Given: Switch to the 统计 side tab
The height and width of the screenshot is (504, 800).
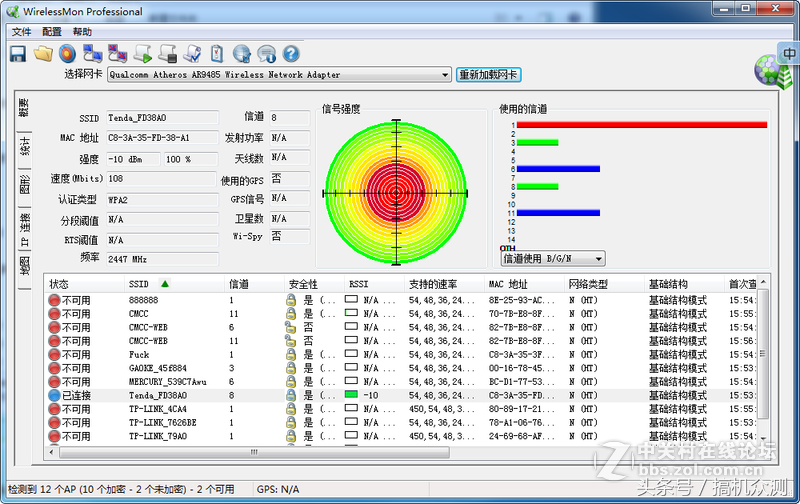Looking at the screenshot, I should tap(24, 146).
